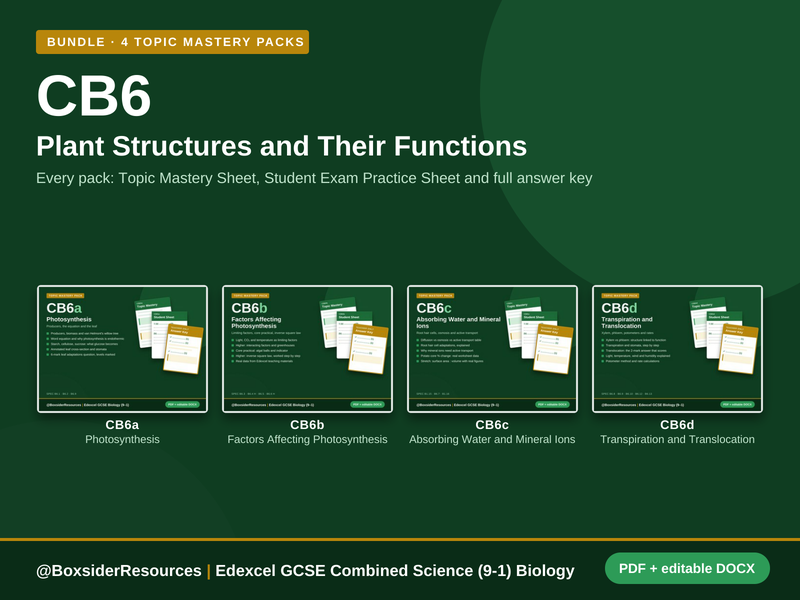Click the CB6a Photosynthesis pack thumbnail

(x=122, y=349)
